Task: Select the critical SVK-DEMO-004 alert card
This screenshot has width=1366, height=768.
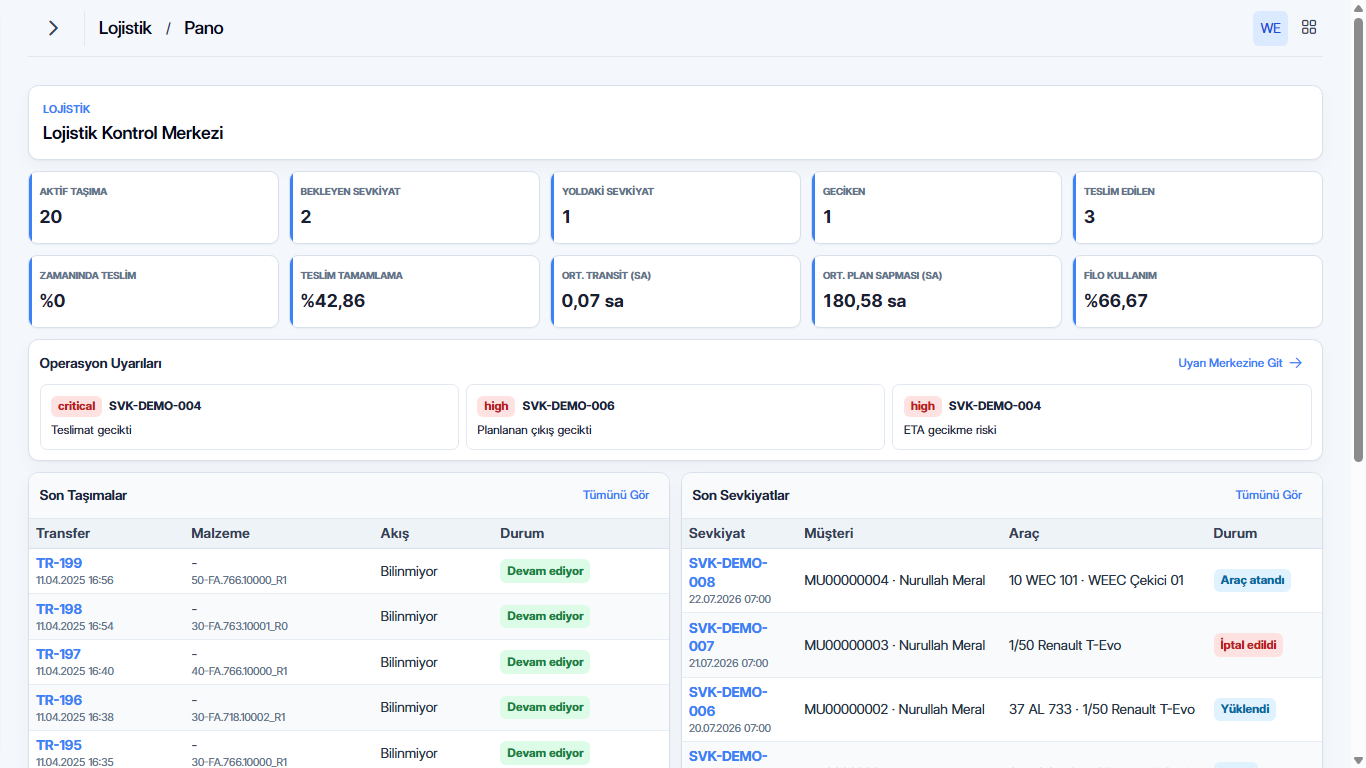Action: pos(248,417)
